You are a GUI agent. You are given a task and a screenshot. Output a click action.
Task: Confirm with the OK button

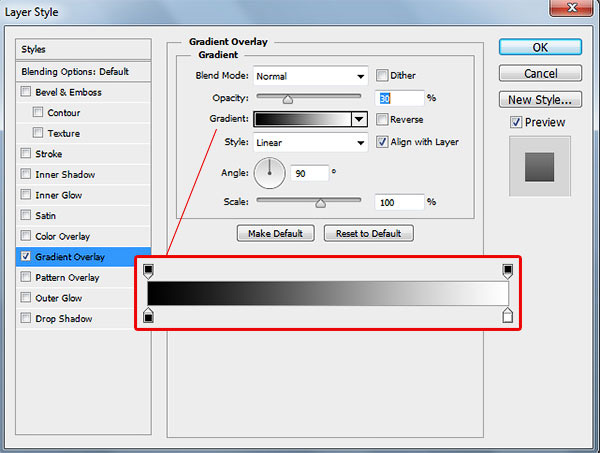540,47
